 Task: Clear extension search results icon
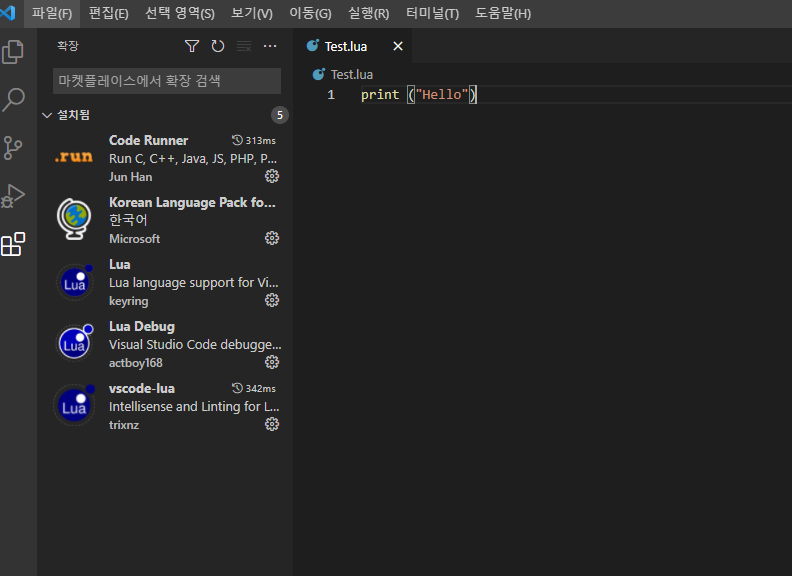tap(244, 46)
